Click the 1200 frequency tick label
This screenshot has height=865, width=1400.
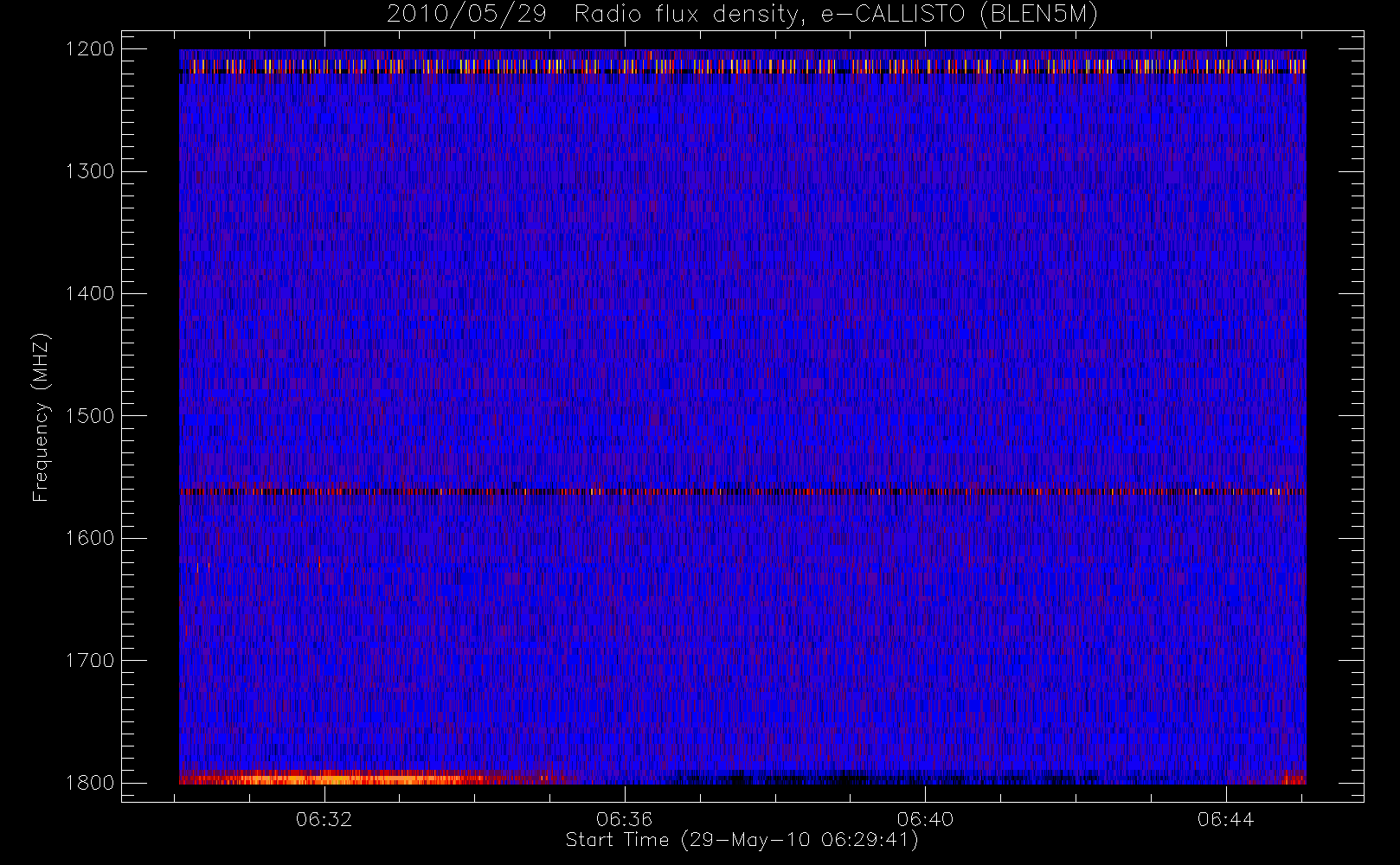coord(90,49)
